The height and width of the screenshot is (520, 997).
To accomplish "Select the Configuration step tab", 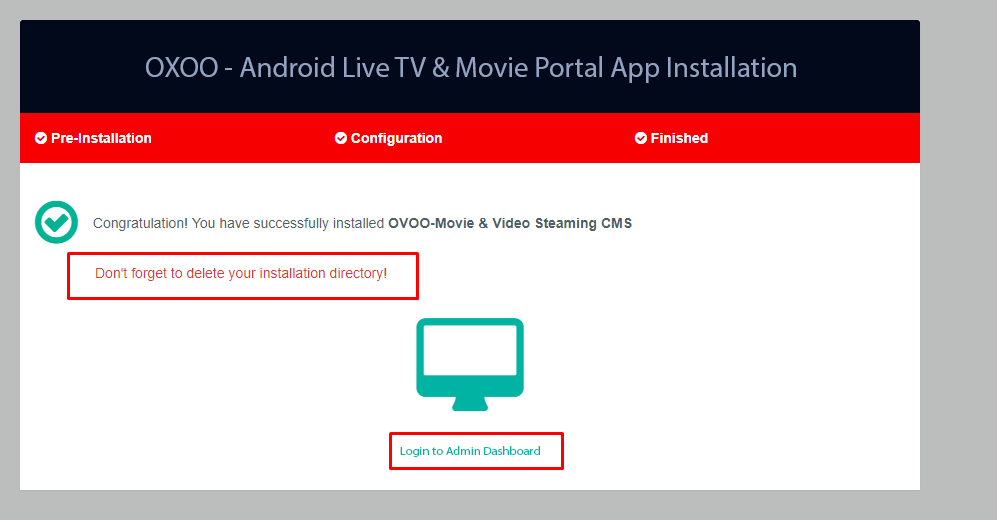I will 388,138.
